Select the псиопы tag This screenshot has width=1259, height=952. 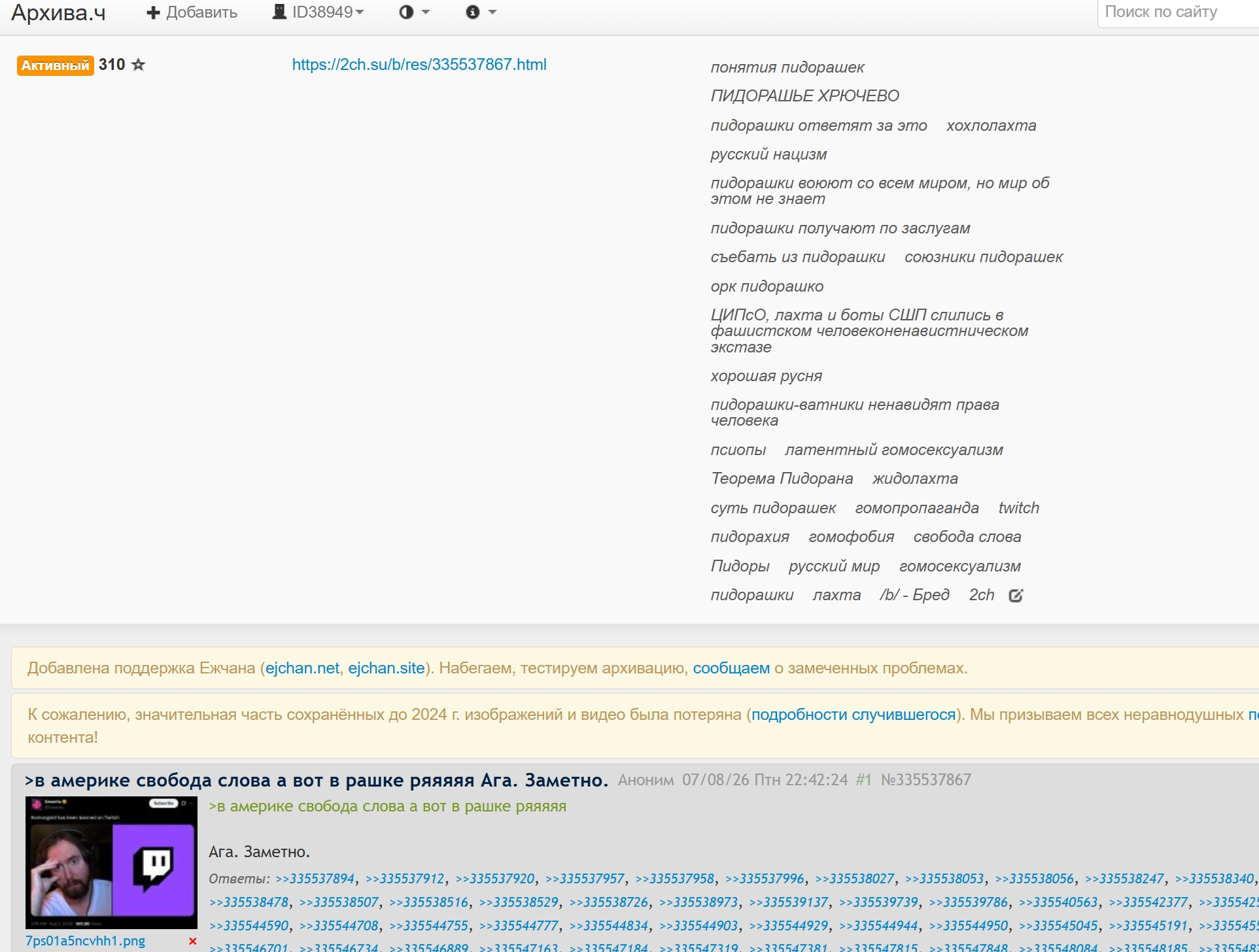pos(738,450)
